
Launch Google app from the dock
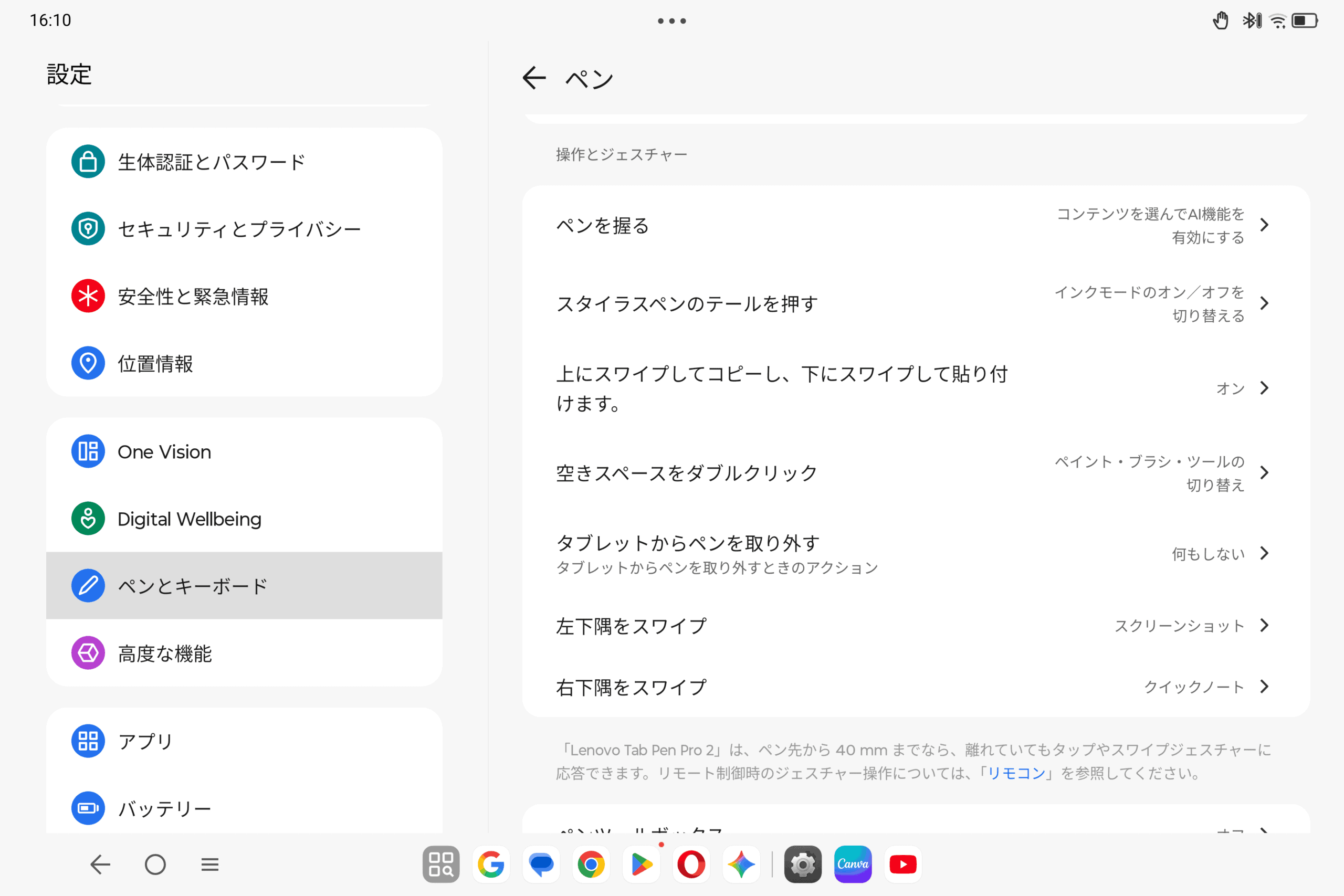(491, 864)
